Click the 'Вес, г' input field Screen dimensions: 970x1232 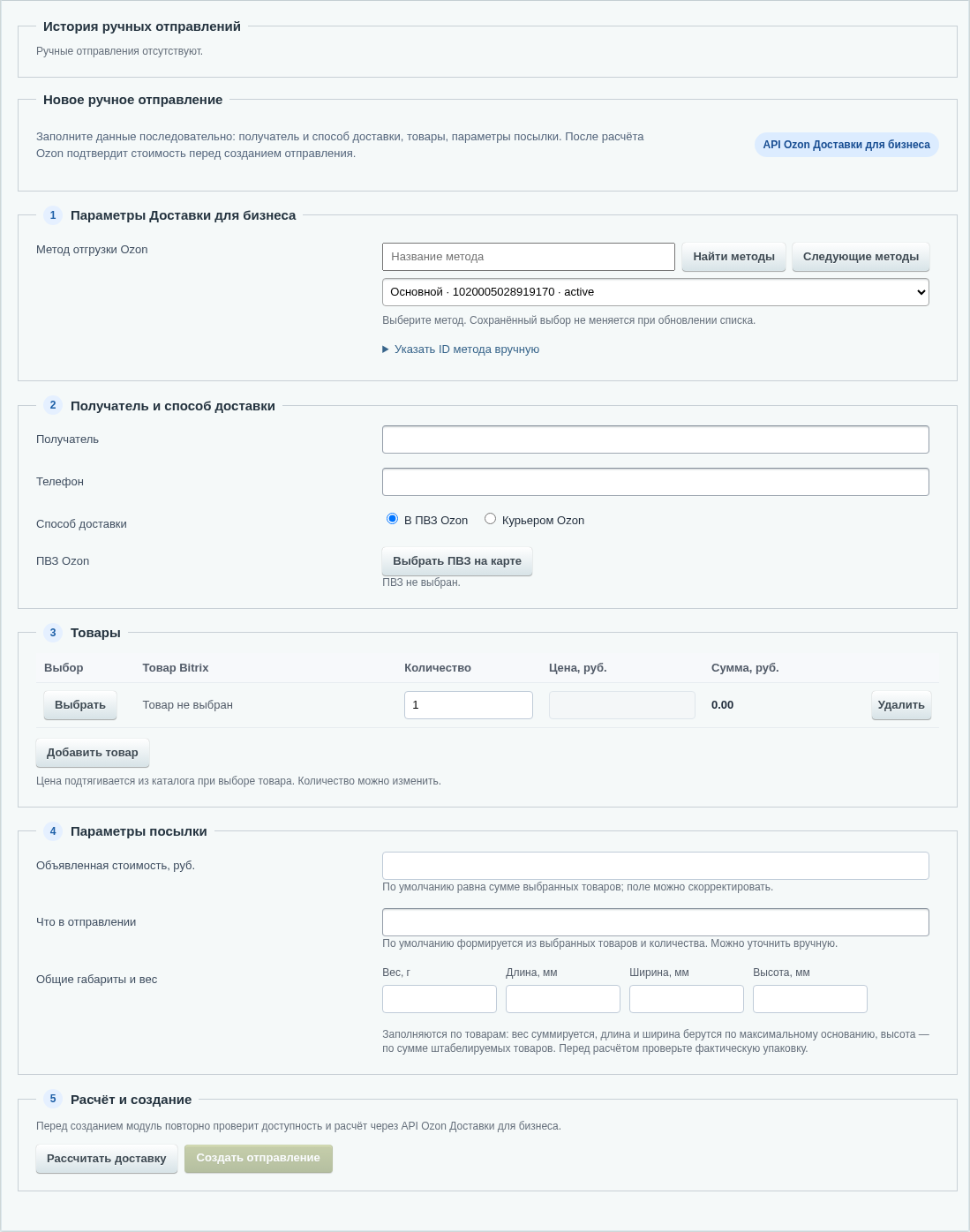pos(440,999)
